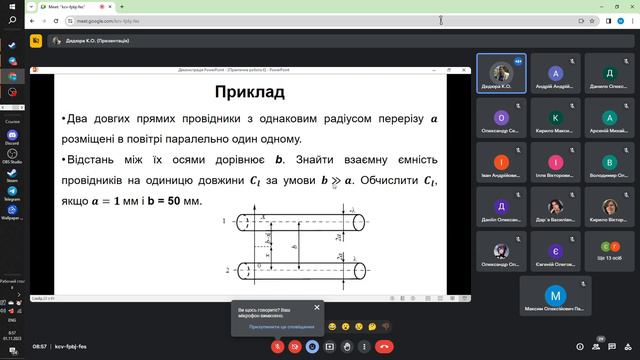The height and width of the screenshot is (360, 640).
Task: Unmute the microphone in the call controls
Action: tap(278, 347)
